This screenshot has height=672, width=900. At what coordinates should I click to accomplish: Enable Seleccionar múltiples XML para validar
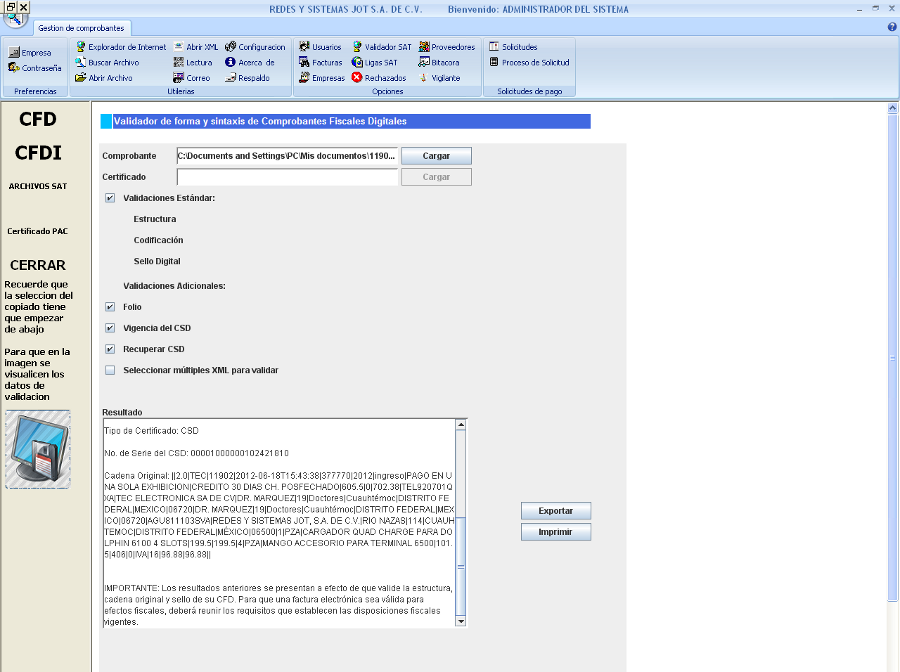(110, 370)
